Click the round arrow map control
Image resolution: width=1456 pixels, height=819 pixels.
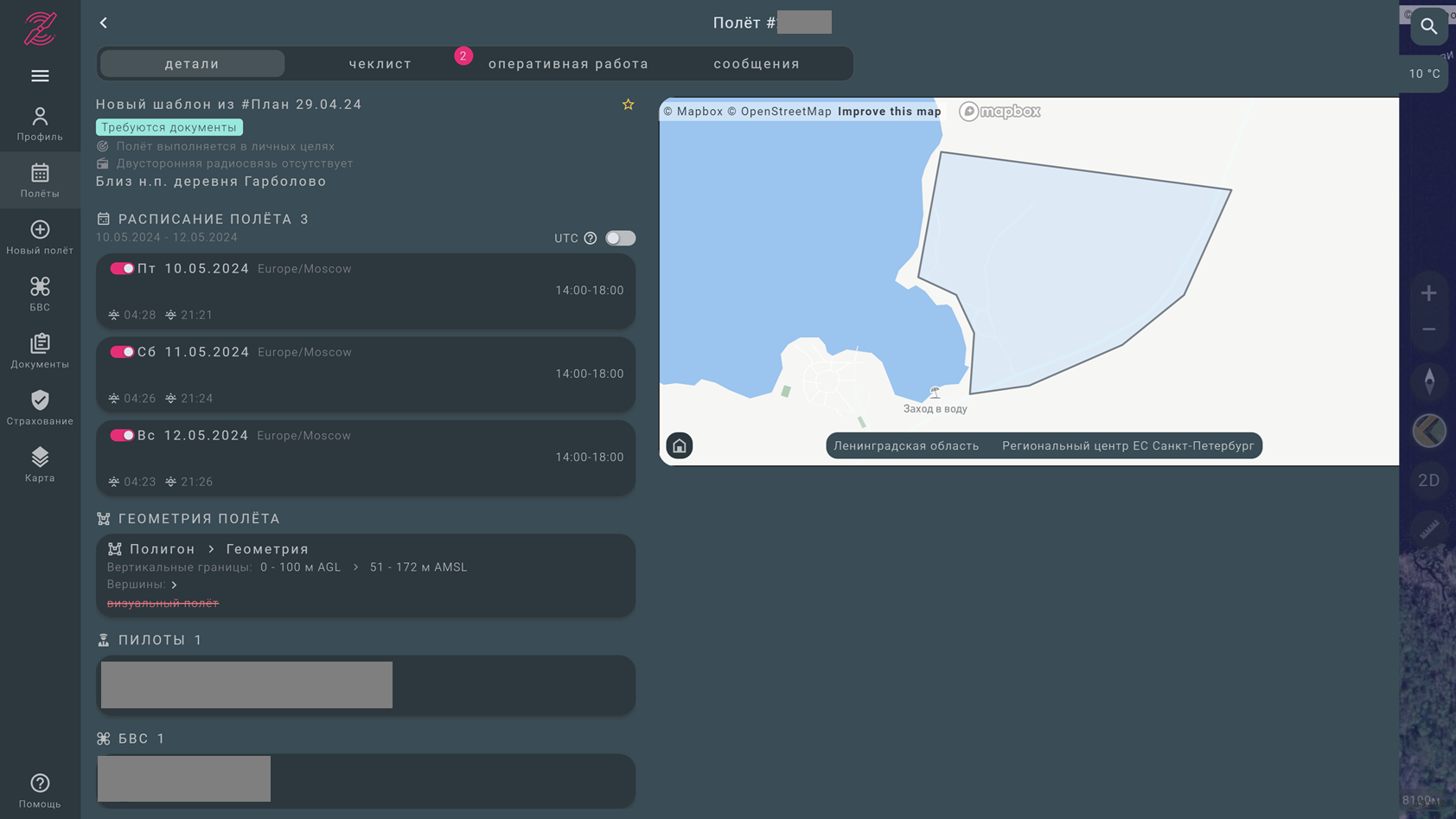click(1429, 431)
